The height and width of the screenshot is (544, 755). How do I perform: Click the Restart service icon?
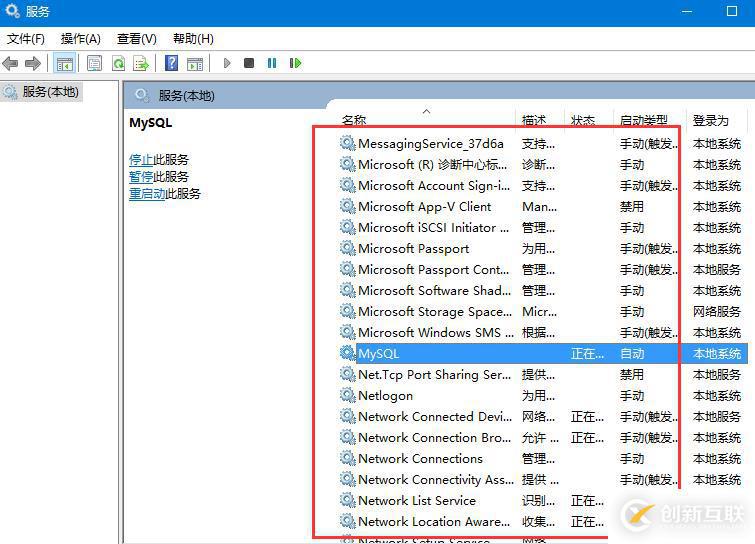(295, 63)
